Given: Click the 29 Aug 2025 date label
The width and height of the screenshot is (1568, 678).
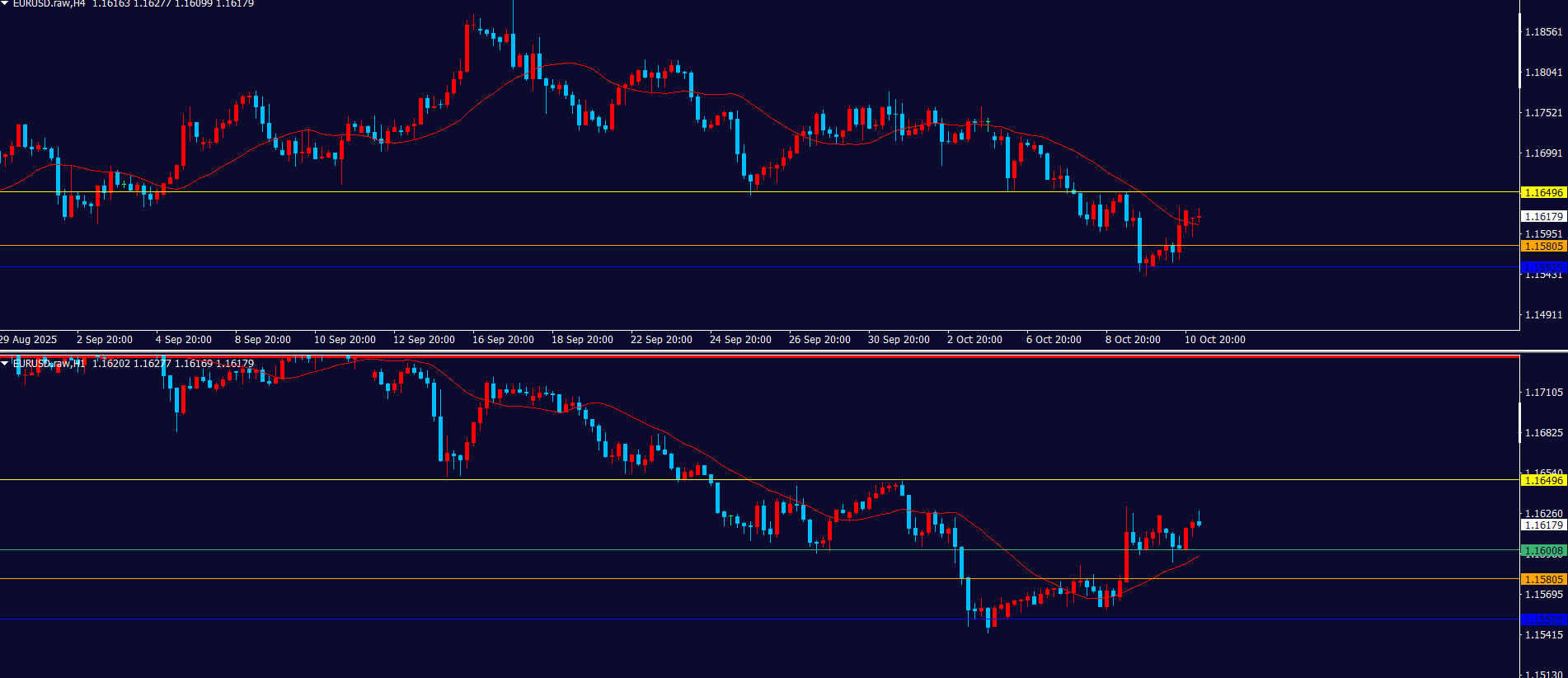Looking at the screenshot, I should (x=29, y=340).
